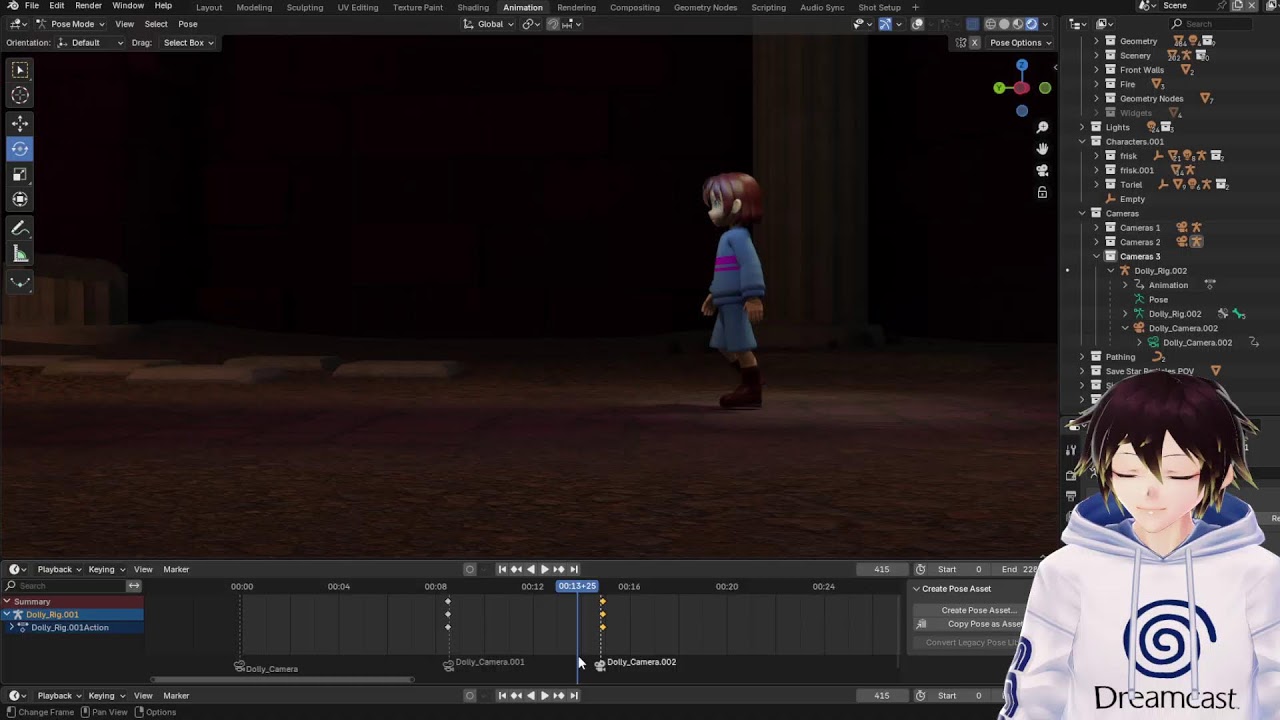
Task: Switch to the Geometry Nodes workspace tab
Action: click(x=705, y=7)
